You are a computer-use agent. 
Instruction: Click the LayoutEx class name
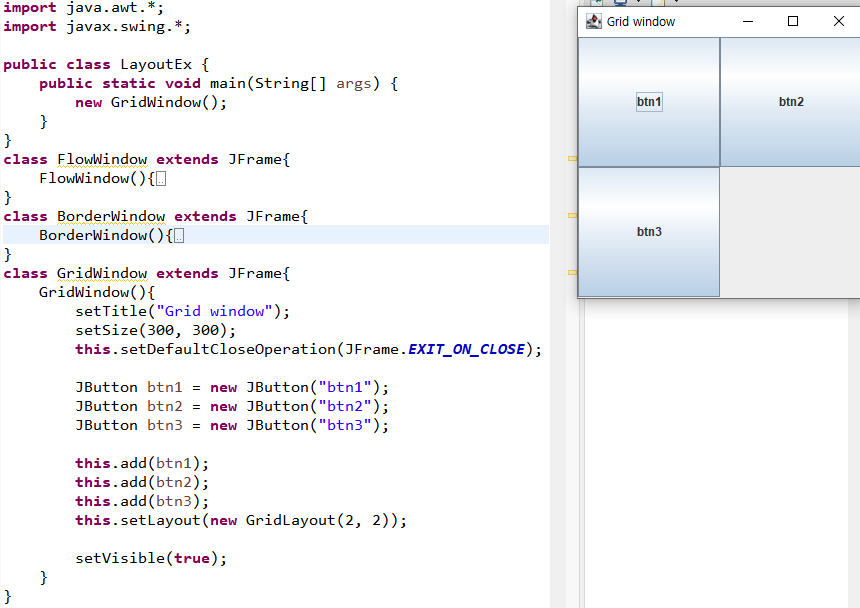156,65
